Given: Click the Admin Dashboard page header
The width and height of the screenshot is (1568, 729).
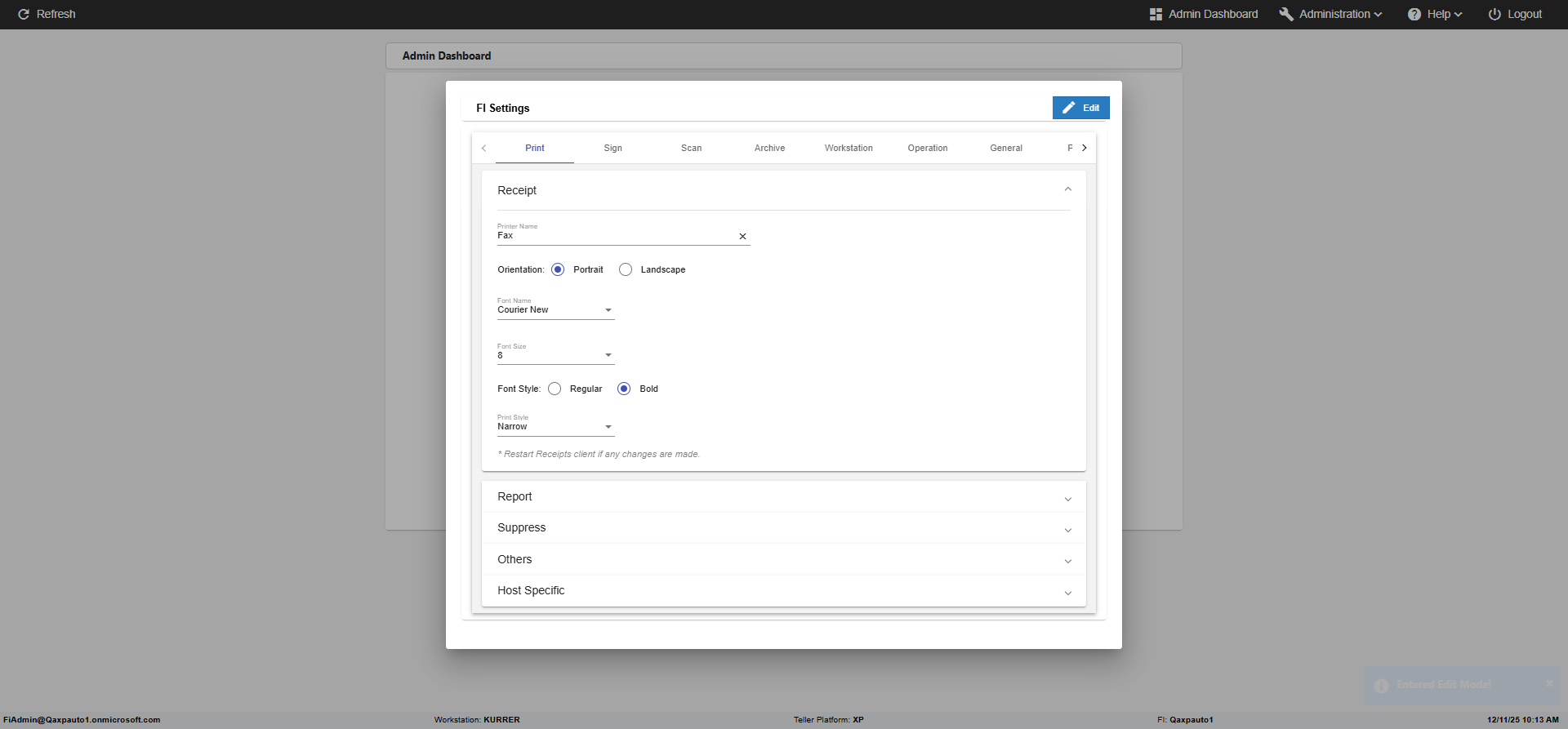Looking at the screenshot, I should click(x=447, y=56).
